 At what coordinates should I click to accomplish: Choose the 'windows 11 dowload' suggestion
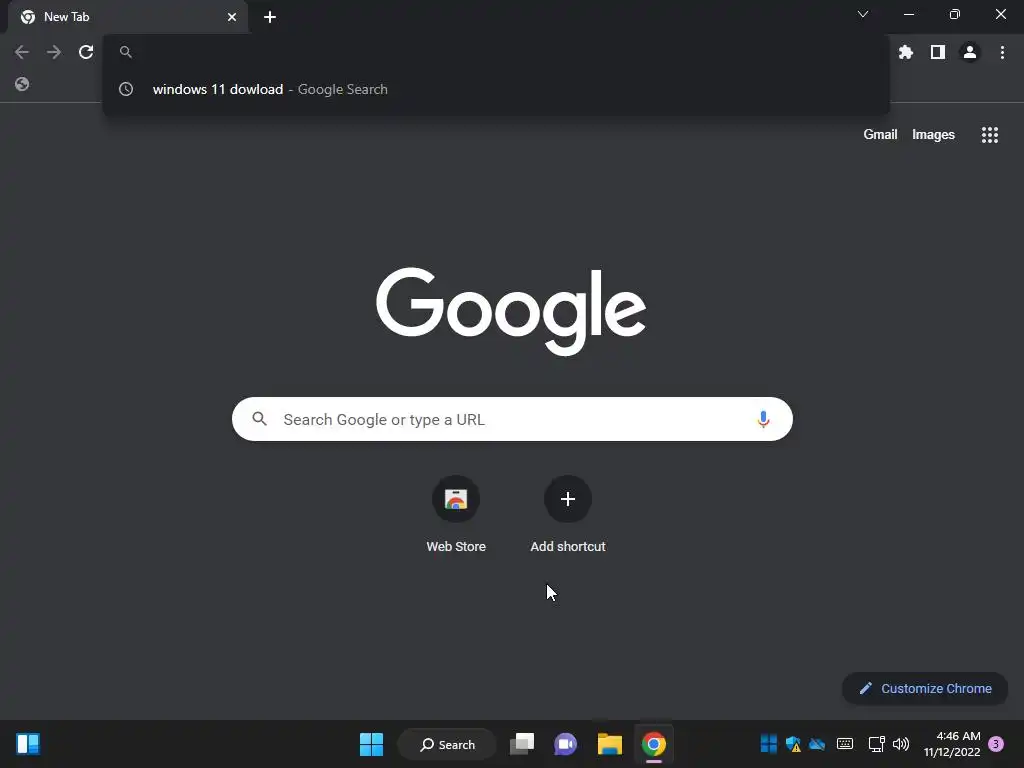pos(496,89)
